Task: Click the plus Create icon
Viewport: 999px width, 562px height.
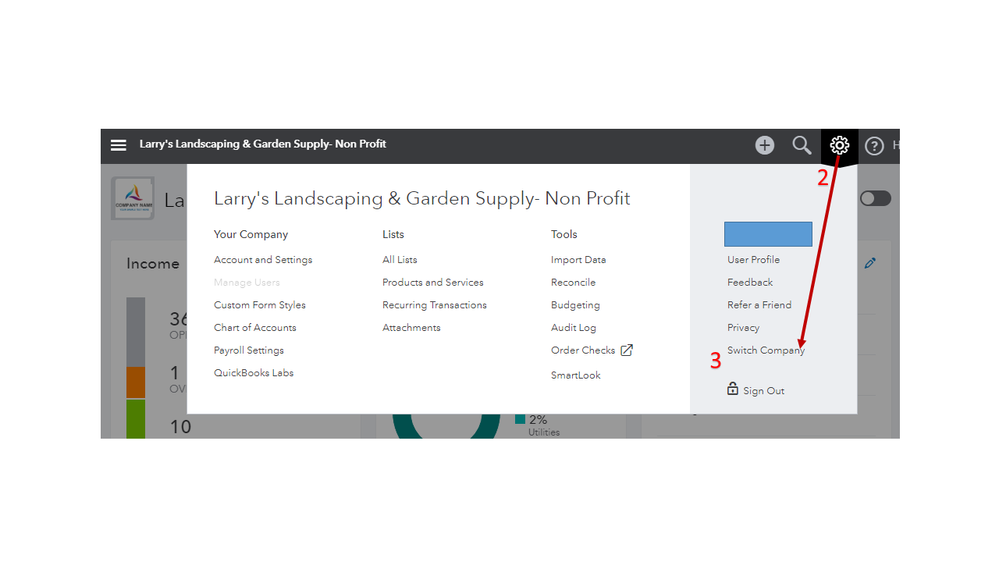Action: [x=765, y=145]
